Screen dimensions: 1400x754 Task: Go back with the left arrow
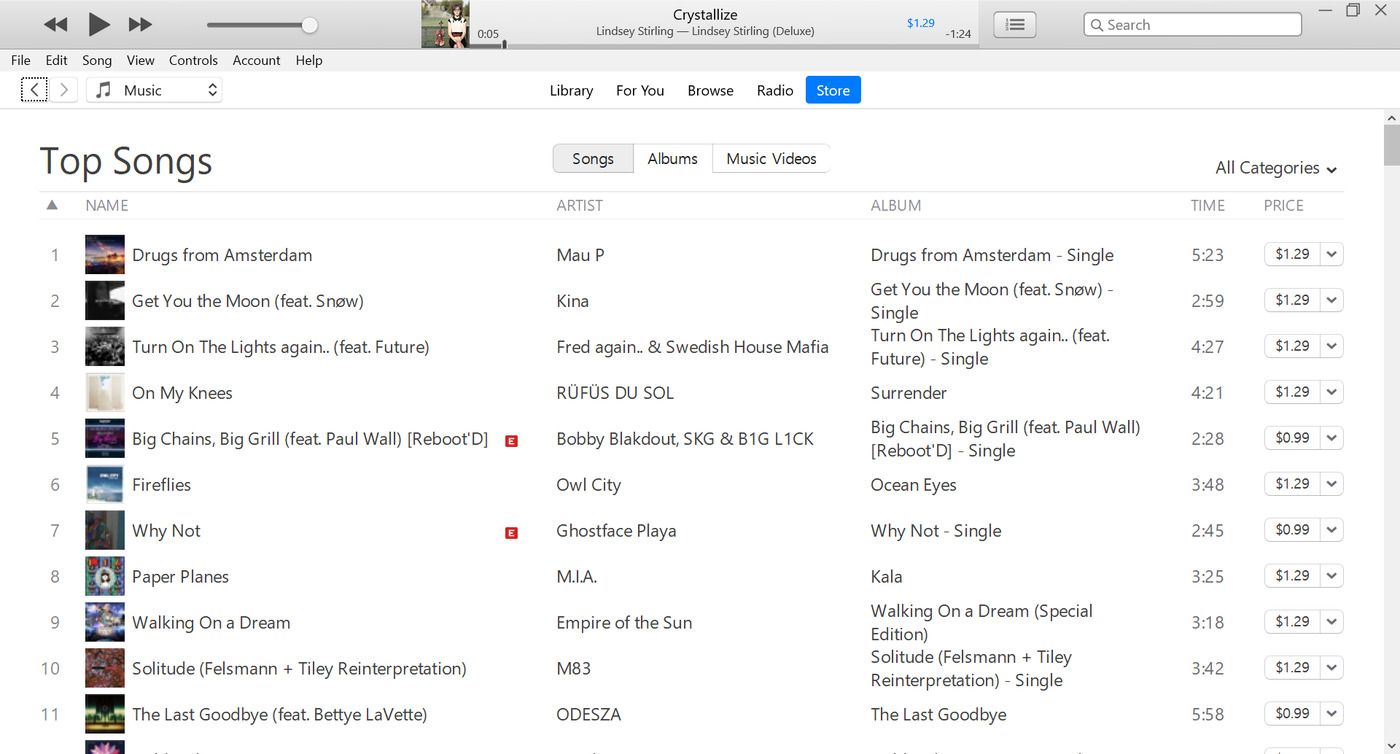coord(34,90)
